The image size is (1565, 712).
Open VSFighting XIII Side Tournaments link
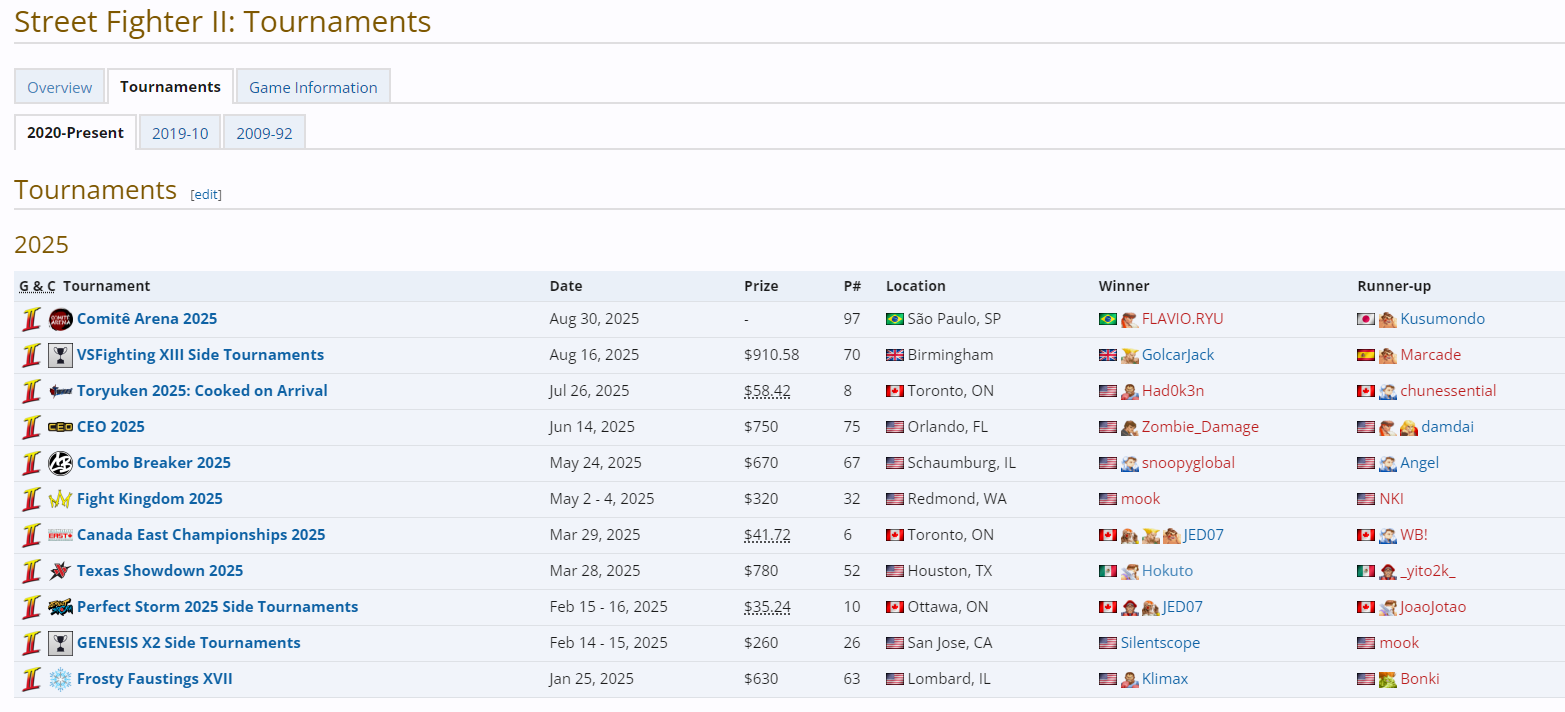pos(200,355)
